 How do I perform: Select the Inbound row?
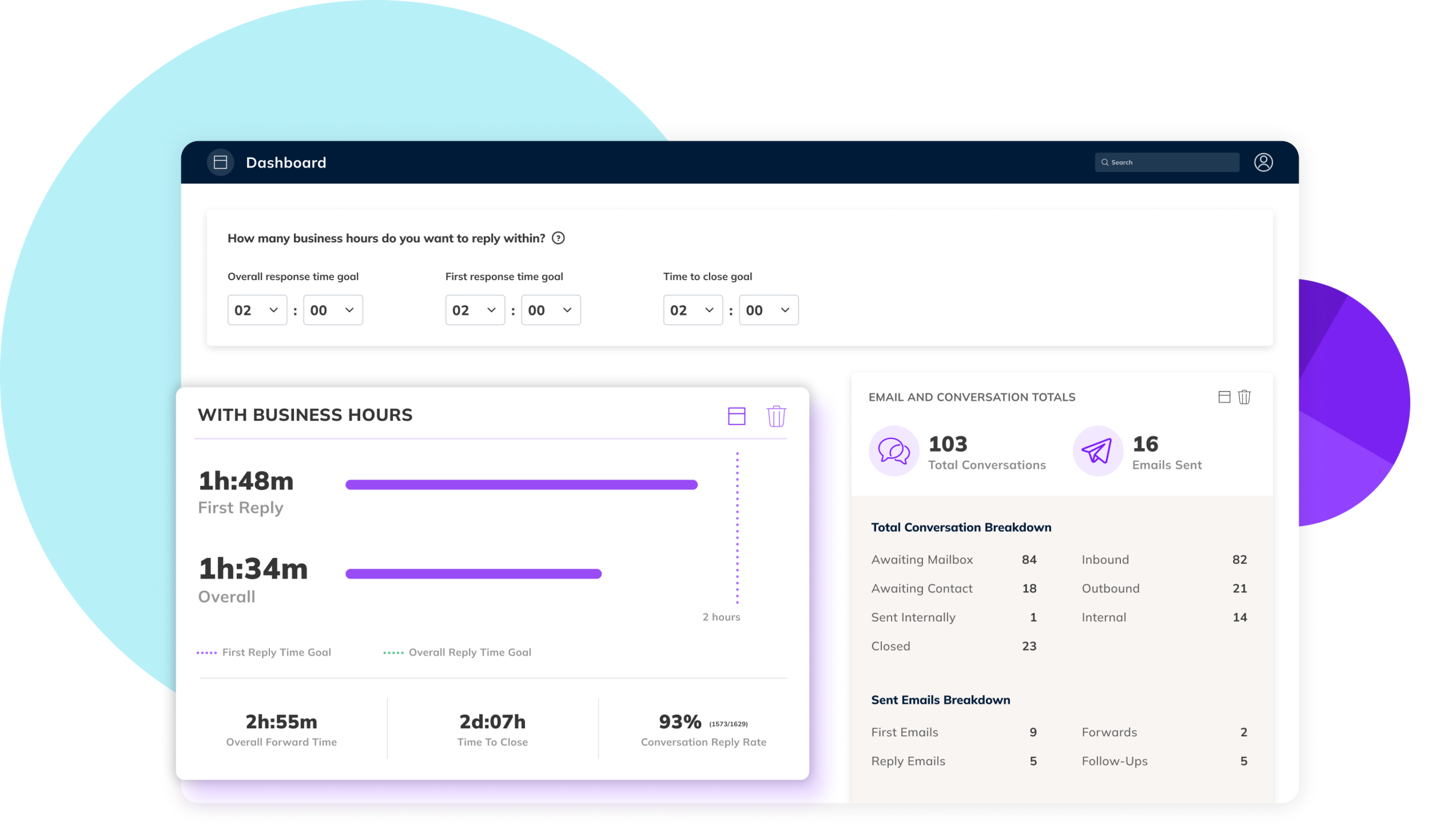1165,560
